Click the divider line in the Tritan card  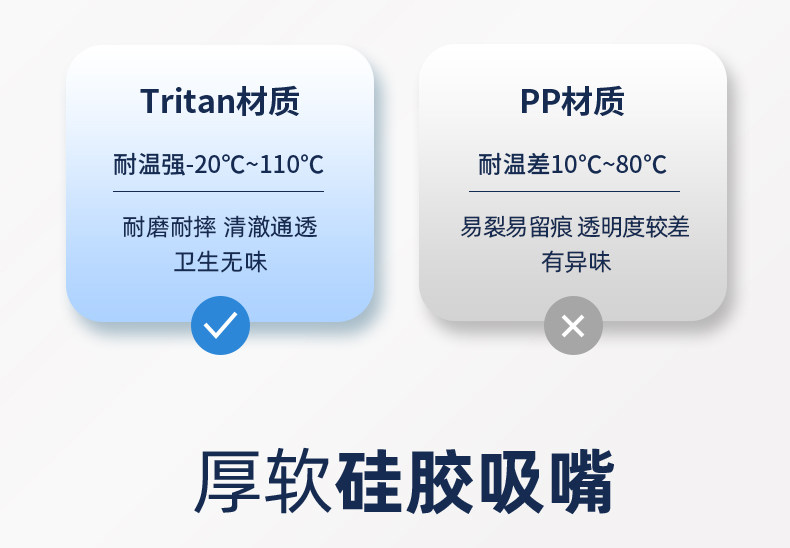218,191
